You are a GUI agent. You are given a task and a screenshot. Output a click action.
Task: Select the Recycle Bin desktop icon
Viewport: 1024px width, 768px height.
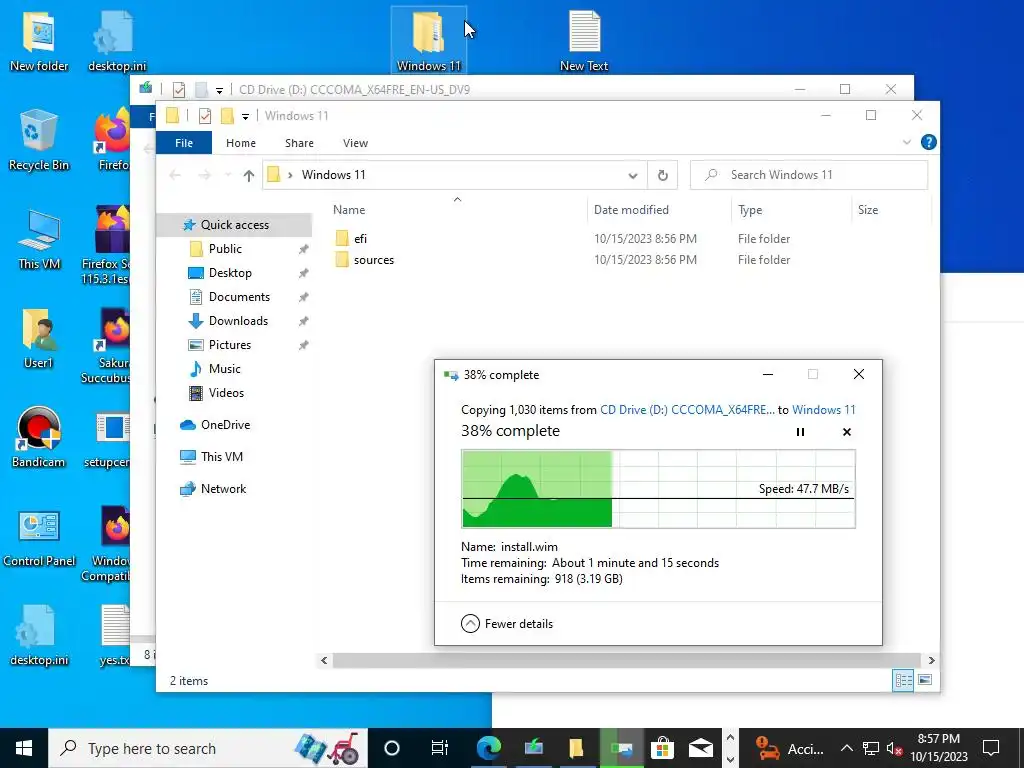click(x=39, y=140)
